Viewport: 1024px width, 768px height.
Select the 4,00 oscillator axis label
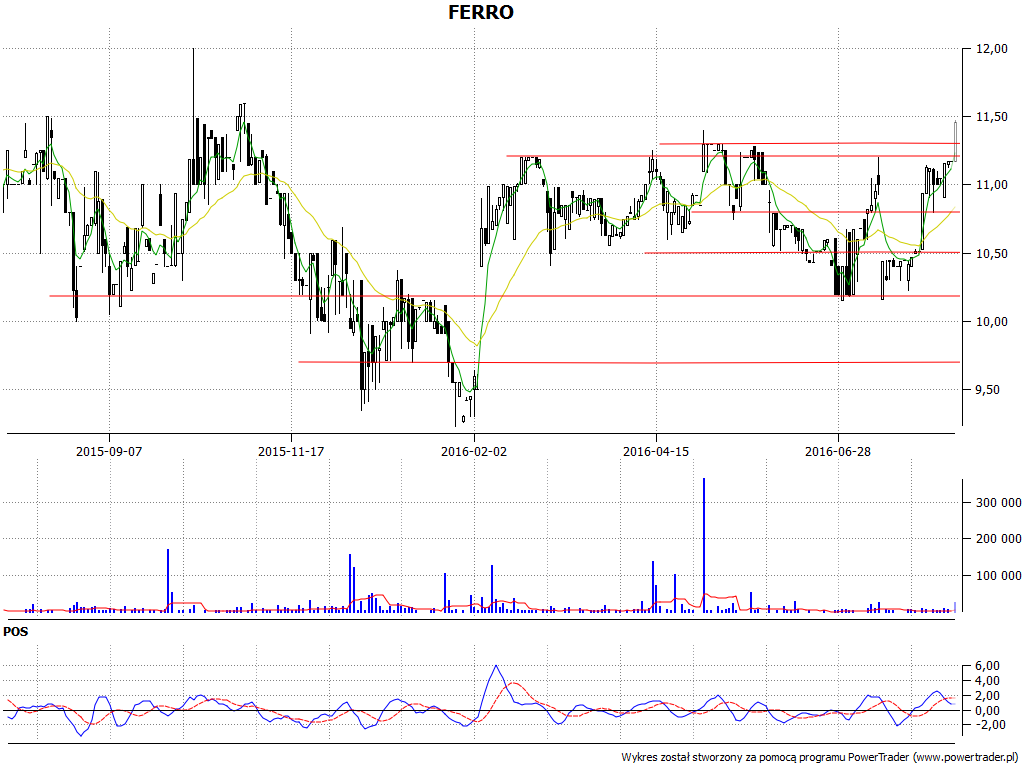tap(987, 681)
